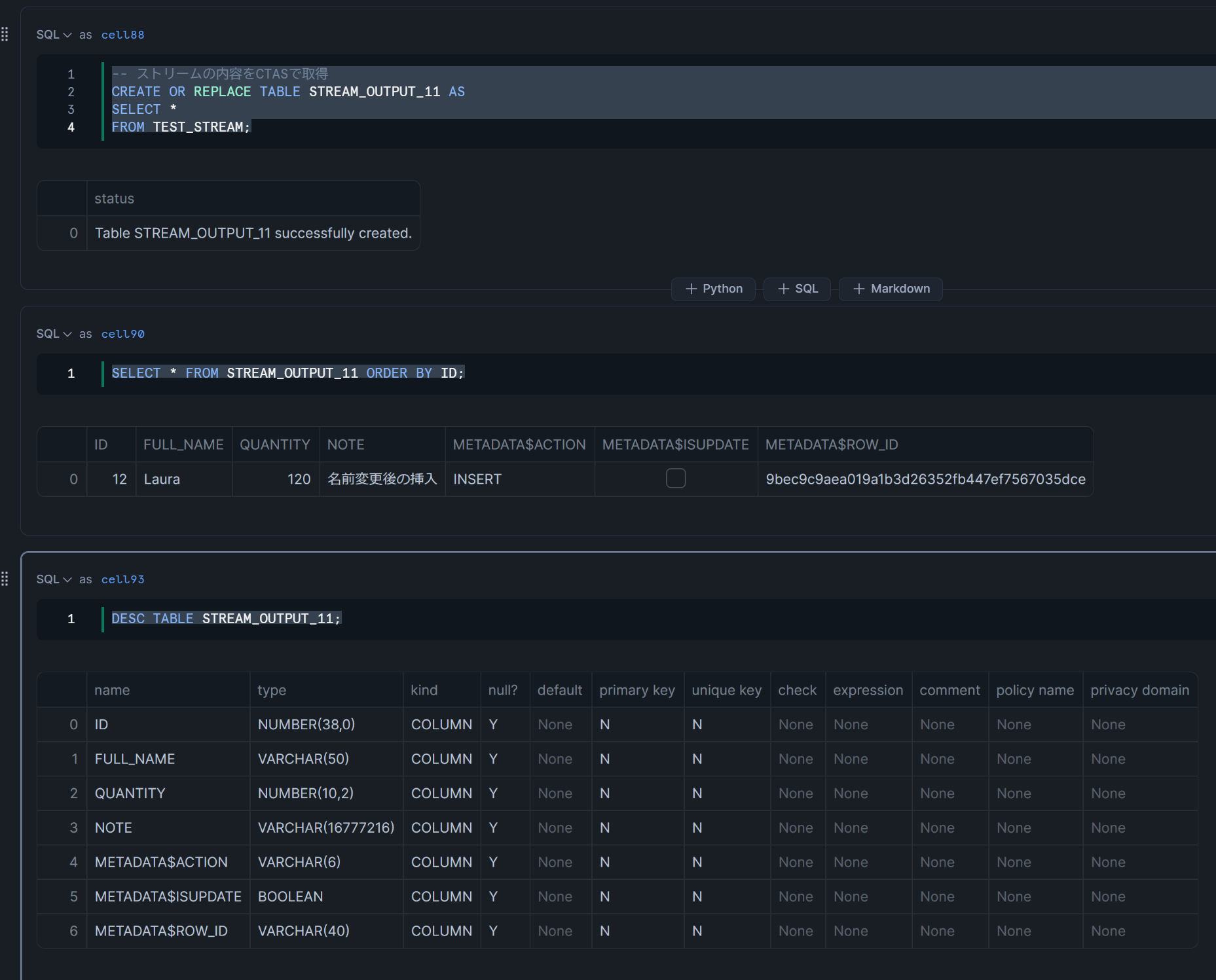Rename the cell93 cell name
This screenshot has height=980, width=1216.
(x=122, y=579)
